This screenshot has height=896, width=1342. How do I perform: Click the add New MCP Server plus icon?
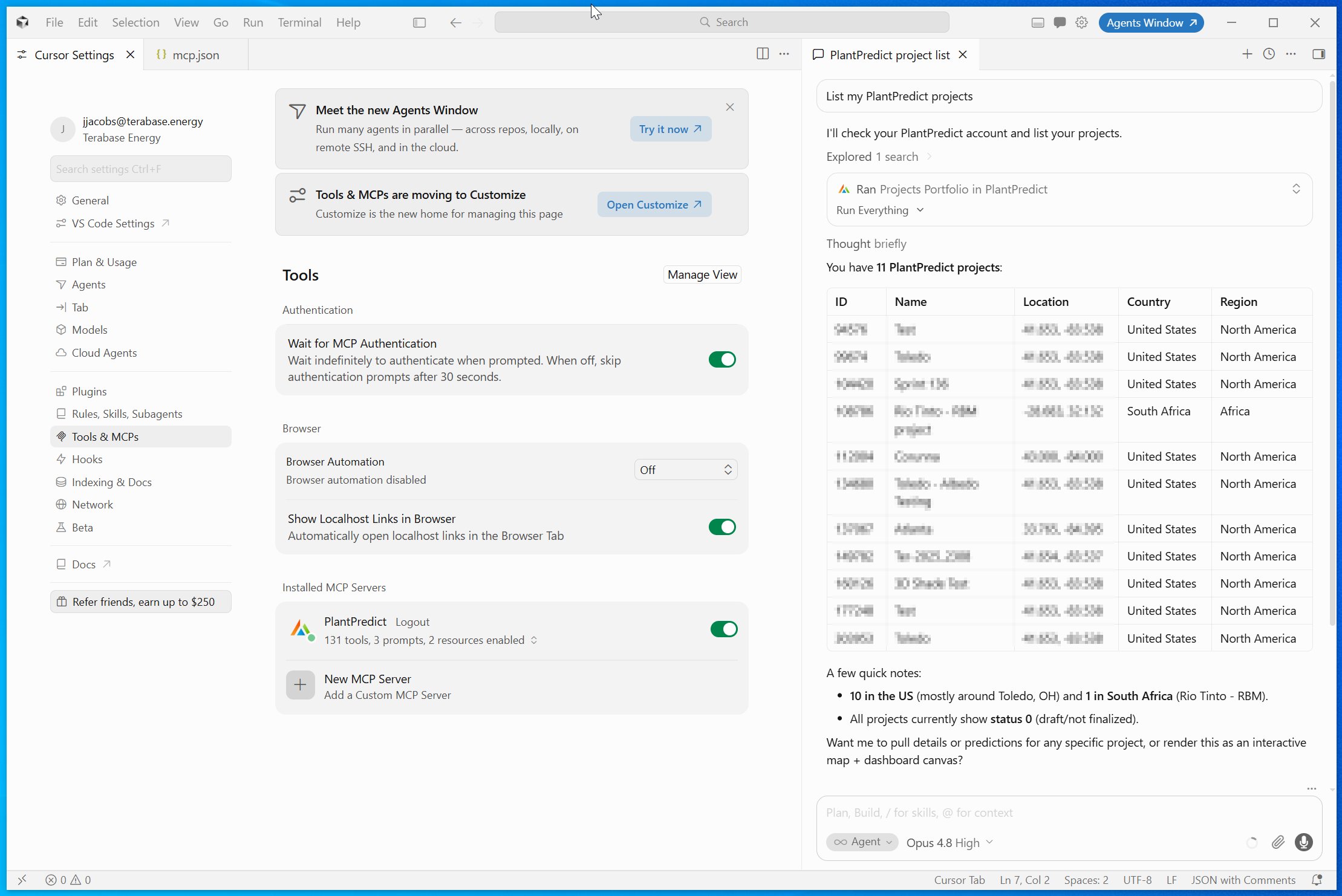(300, 685)
